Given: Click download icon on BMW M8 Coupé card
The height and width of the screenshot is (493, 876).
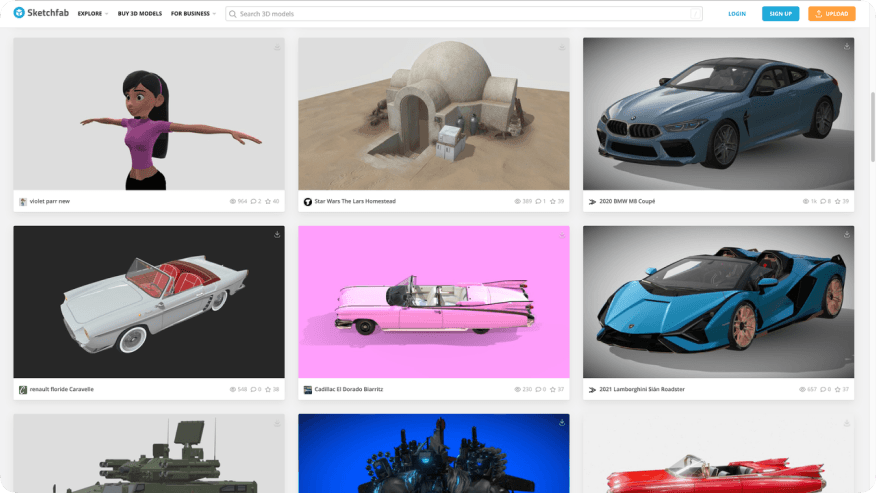Looking at the screenshot, I should pos(846,46).
